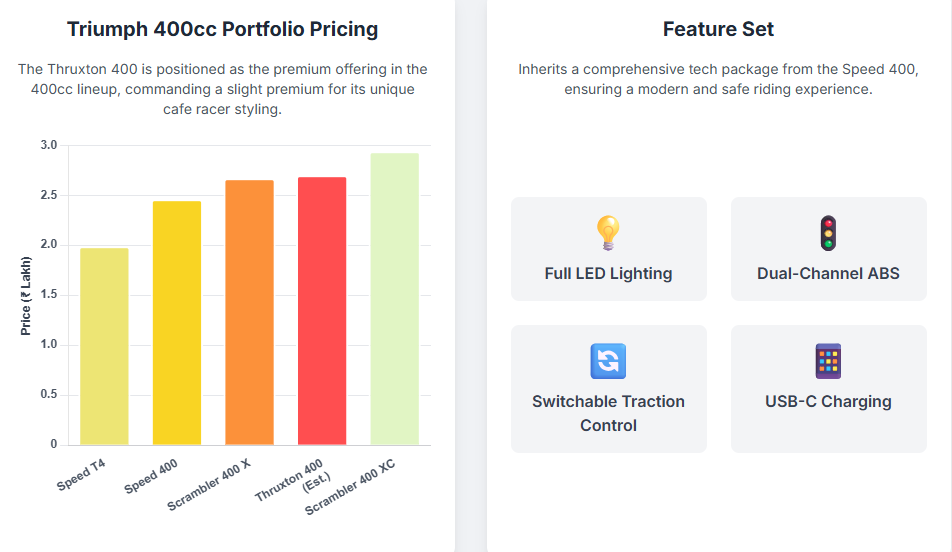Click the USB-C Charging label
The height and width of the screenshot is (552, 952).
coord(828,401)
